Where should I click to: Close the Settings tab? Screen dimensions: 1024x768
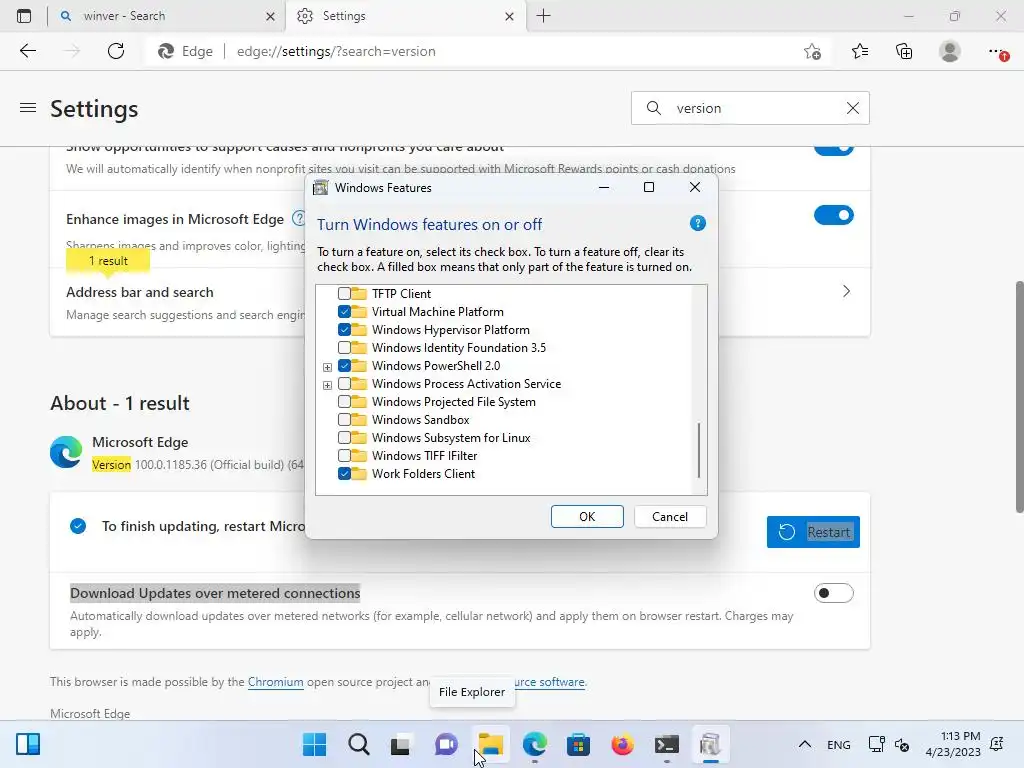pos(509,16)
